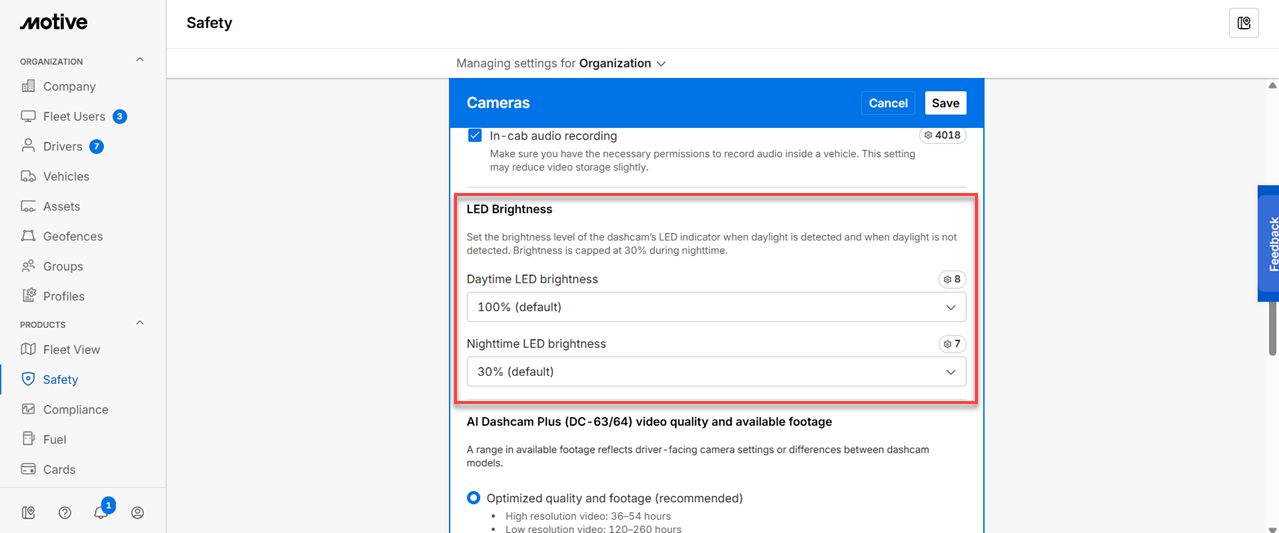Screen dimensions: 1279x533
Task: Open the Daytime LED brightness dropdown
Action: [x=716, y=307]
